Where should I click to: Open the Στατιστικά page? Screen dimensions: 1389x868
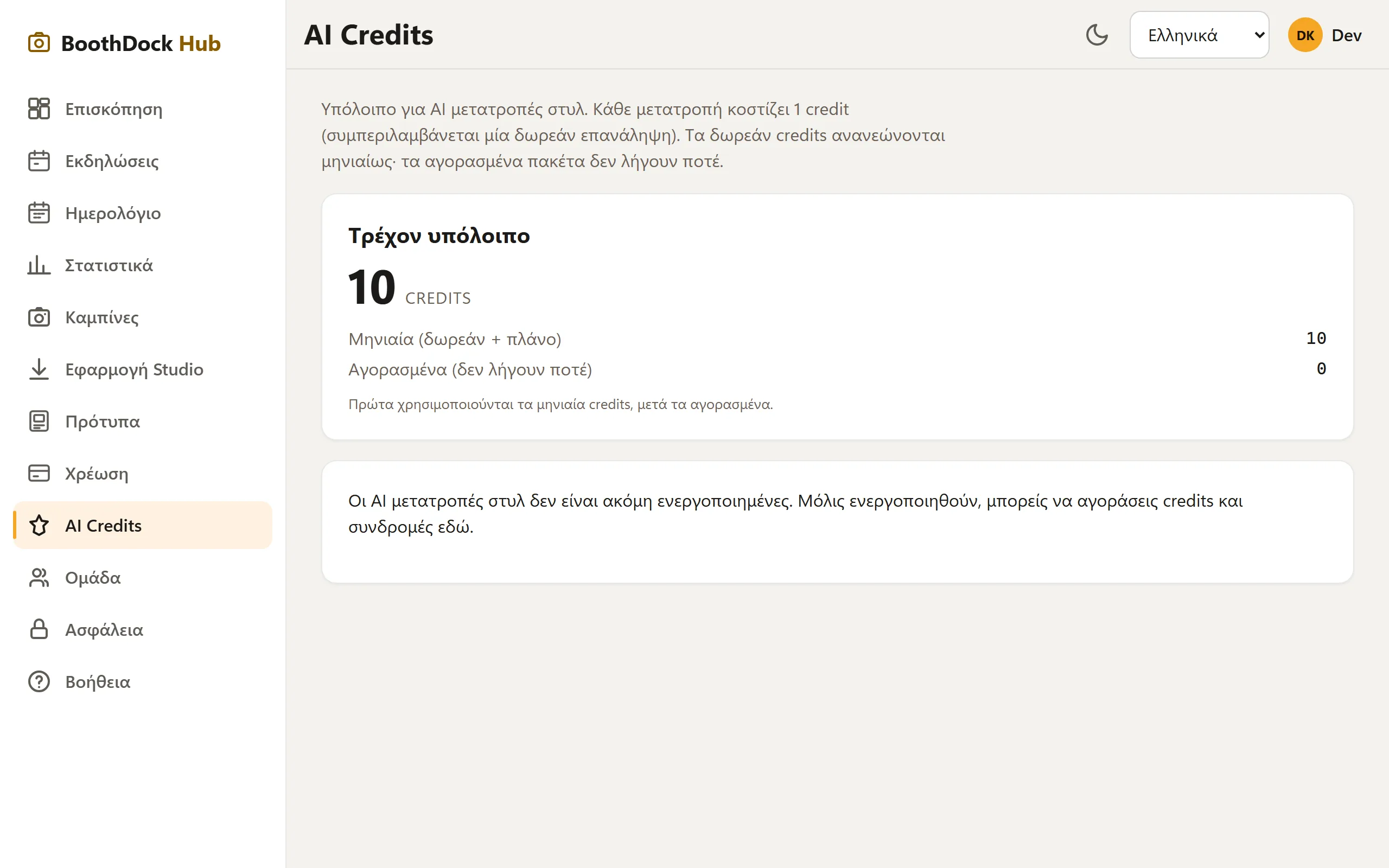[142, 265]
